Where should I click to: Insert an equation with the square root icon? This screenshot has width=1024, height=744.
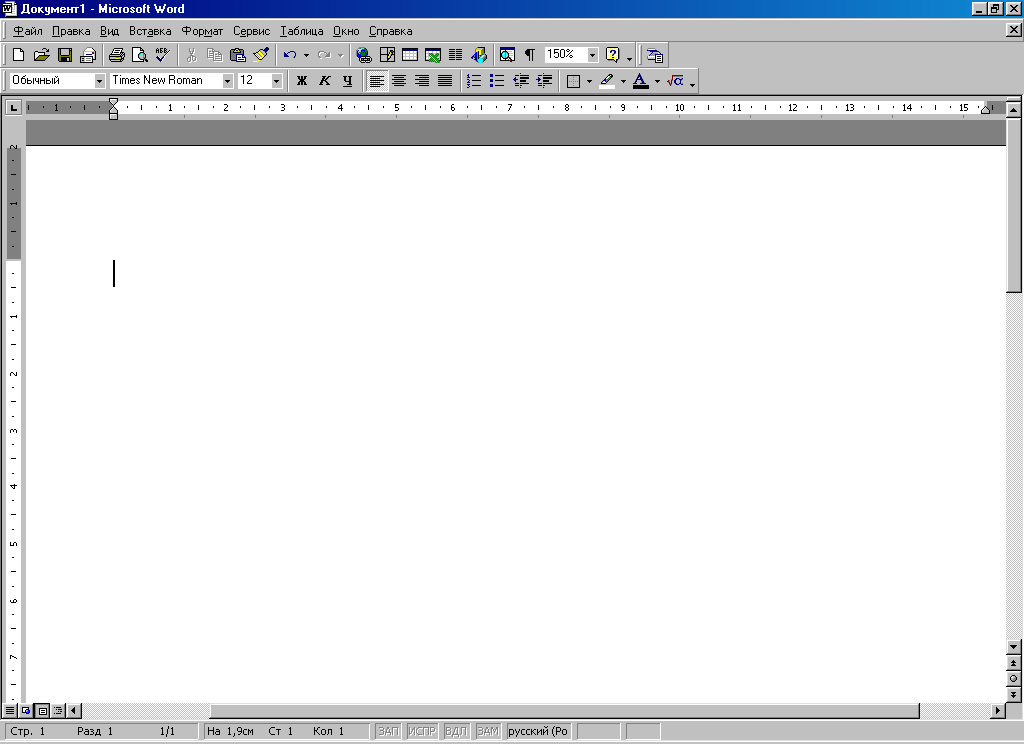675,80
